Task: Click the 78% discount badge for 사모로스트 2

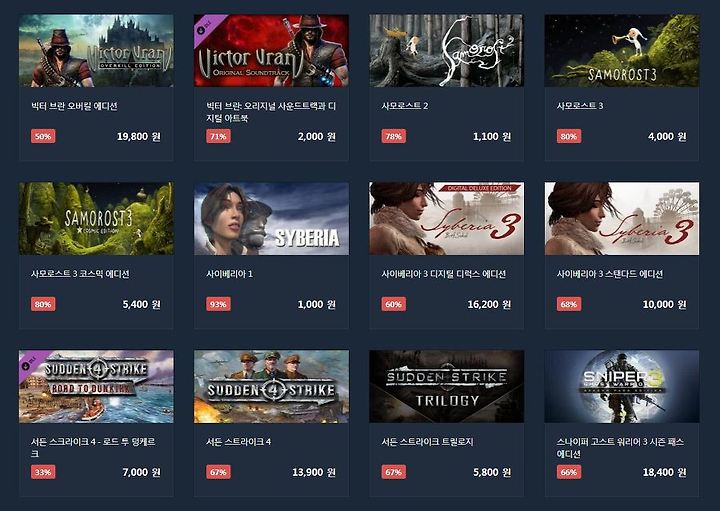Action: [394, 136]
